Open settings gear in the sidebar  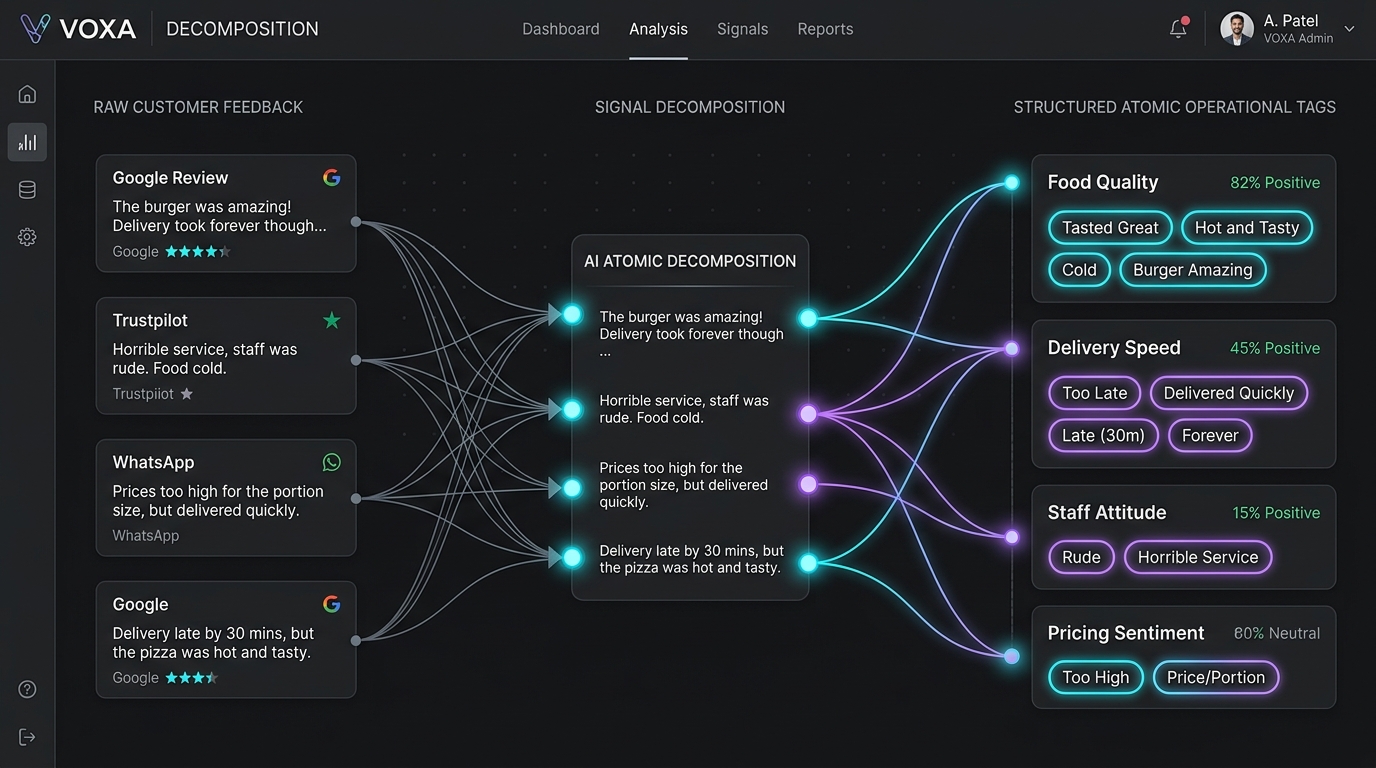pos(27,237)
